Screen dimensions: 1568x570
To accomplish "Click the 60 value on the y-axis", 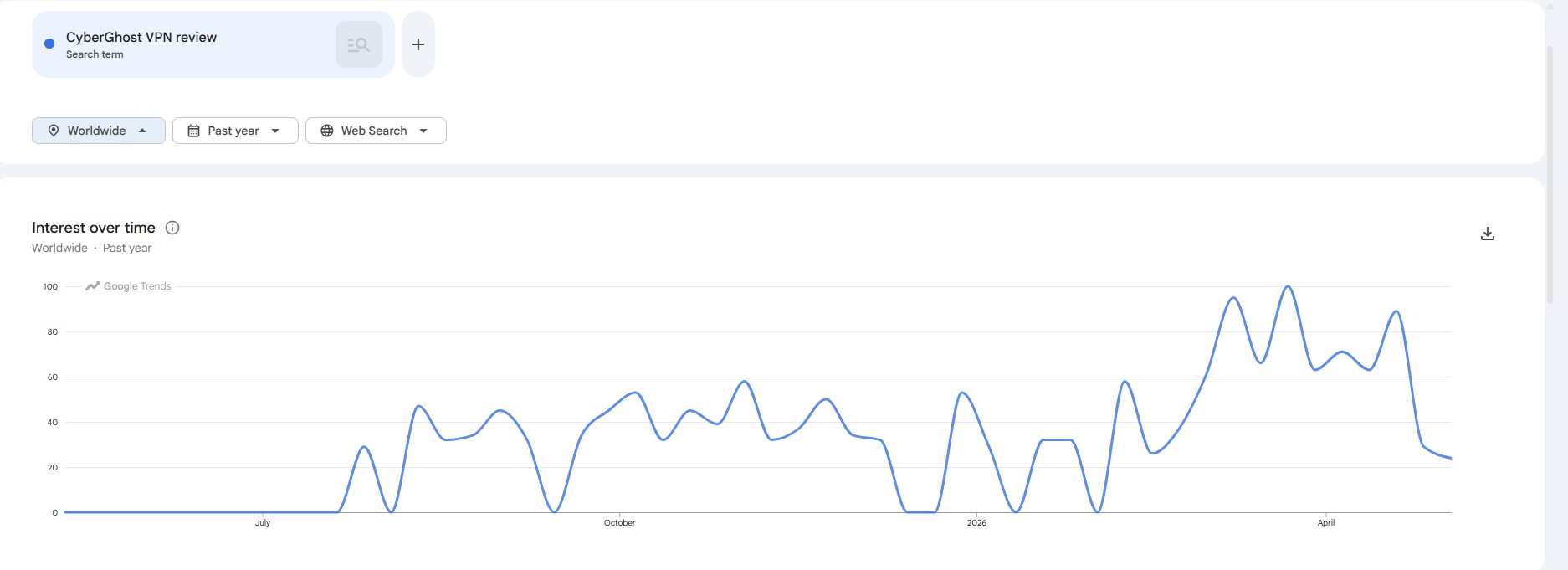I will click(x=53, y=377).
